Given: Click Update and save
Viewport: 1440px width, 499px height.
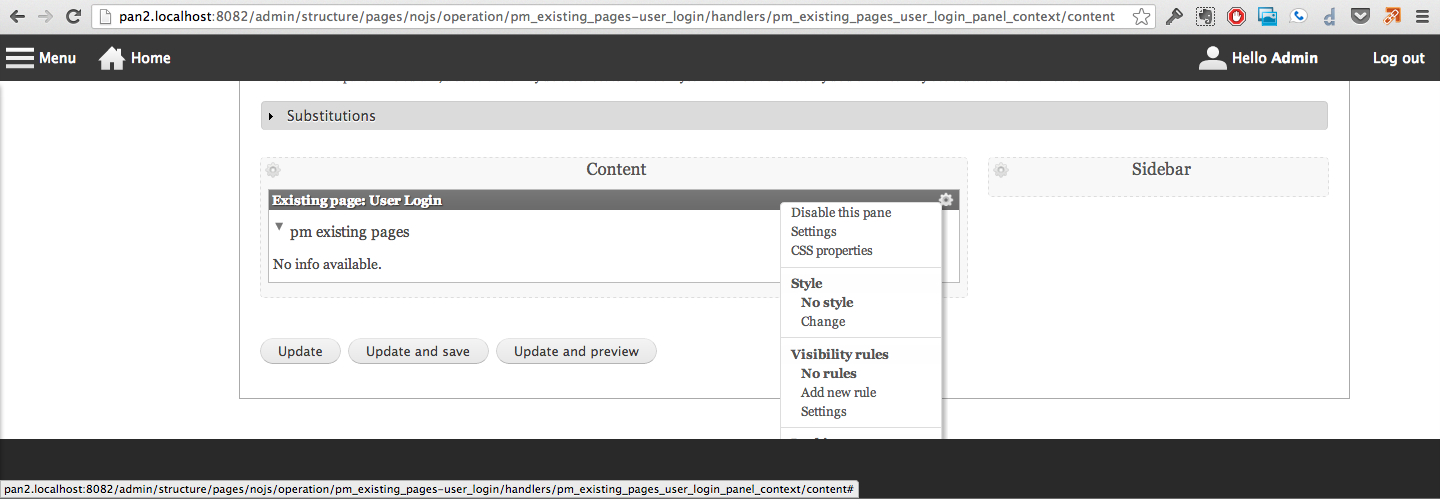Looking at the screenshot, I should pos(418,351).
